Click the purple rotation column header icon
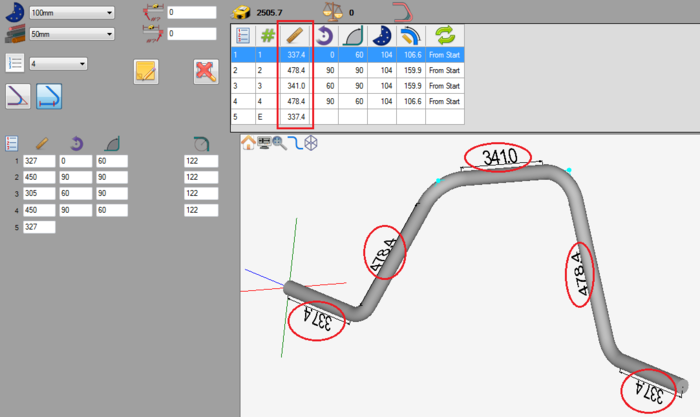Image resolution: width=700 pixels, height=417 pixels. [325, 36]
